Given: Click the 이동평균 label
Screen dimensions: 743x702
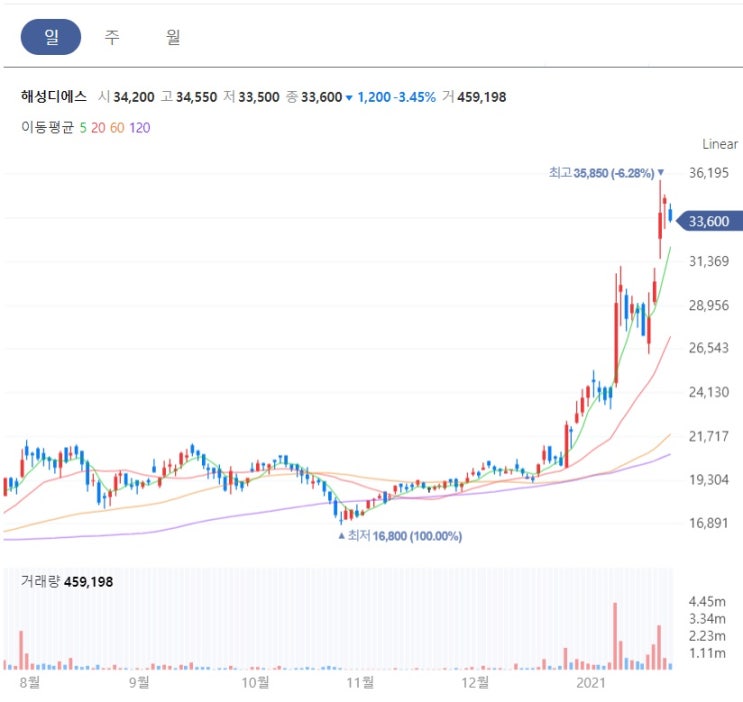Looking at the screenshot, I should point(47,128).
